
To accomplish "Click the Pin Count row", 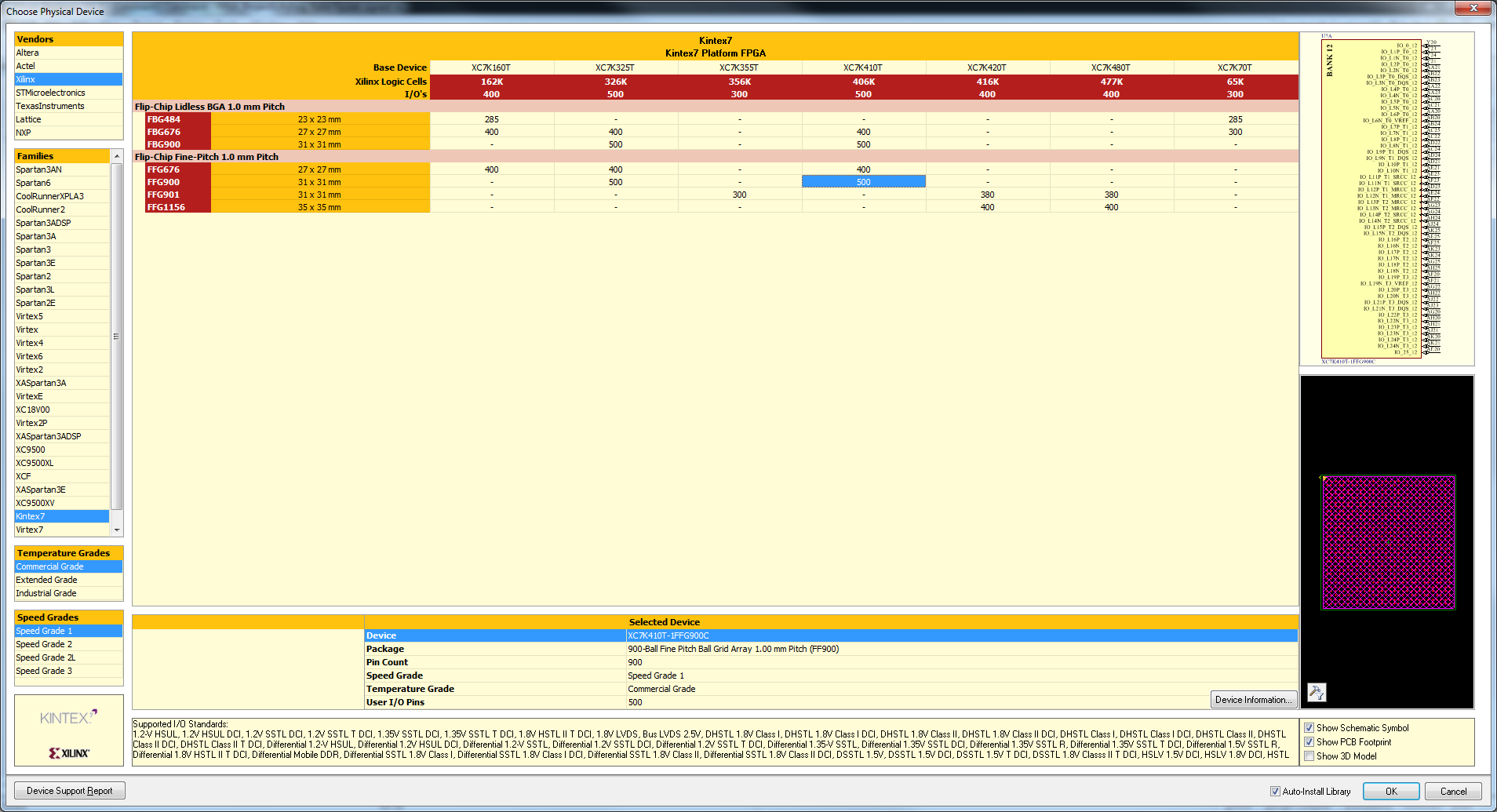I will [x=832, y=662].
